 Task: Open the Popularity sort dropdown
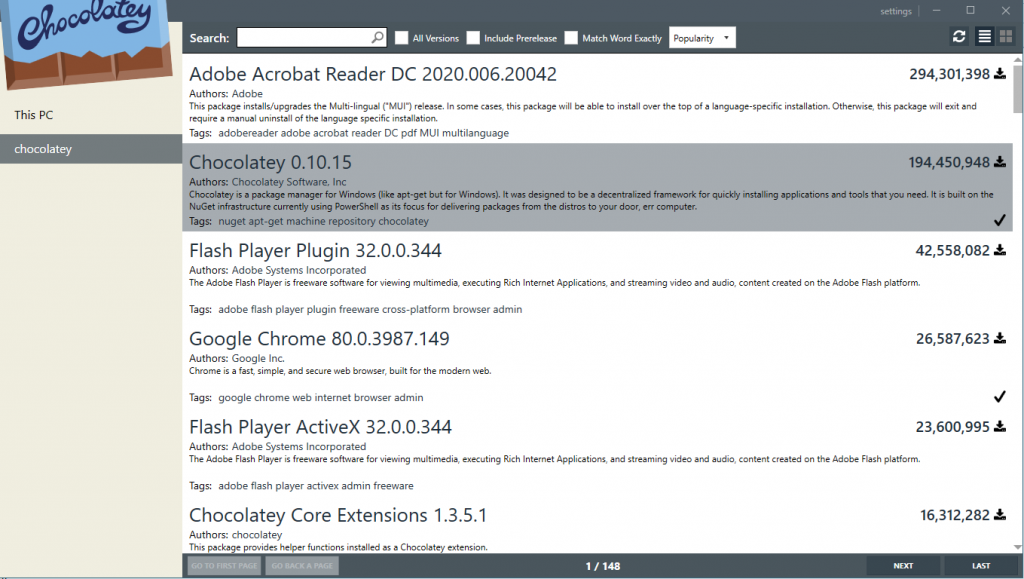click(702, 38)
